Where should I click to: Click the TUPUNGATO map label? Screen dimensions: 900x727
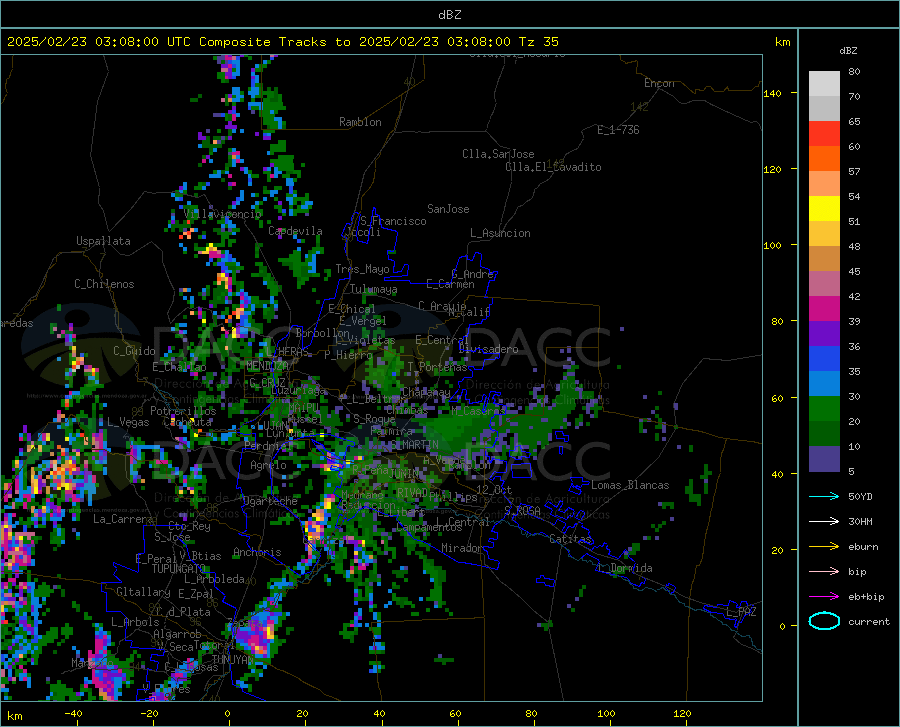tap(179, 569)
